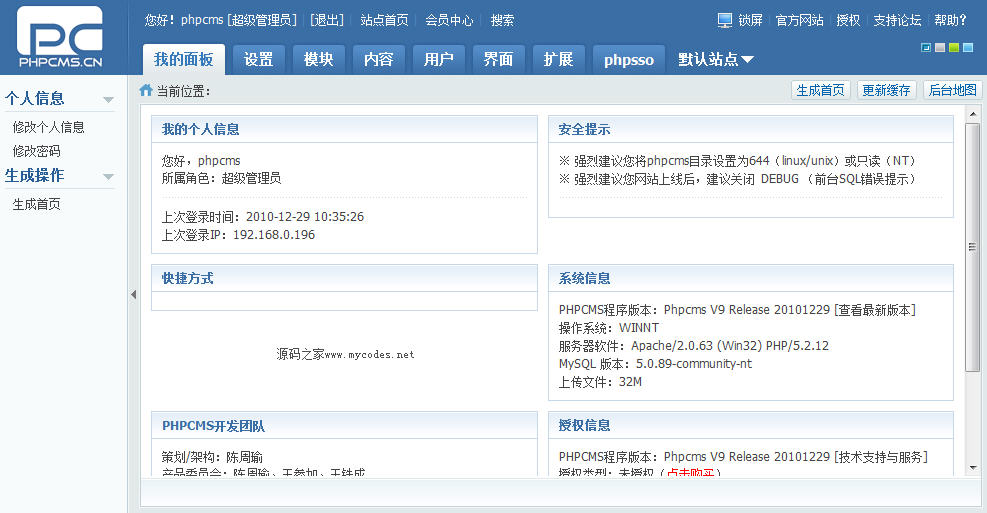Click the 生成首页 button at top right

click(x=821, y=90)
